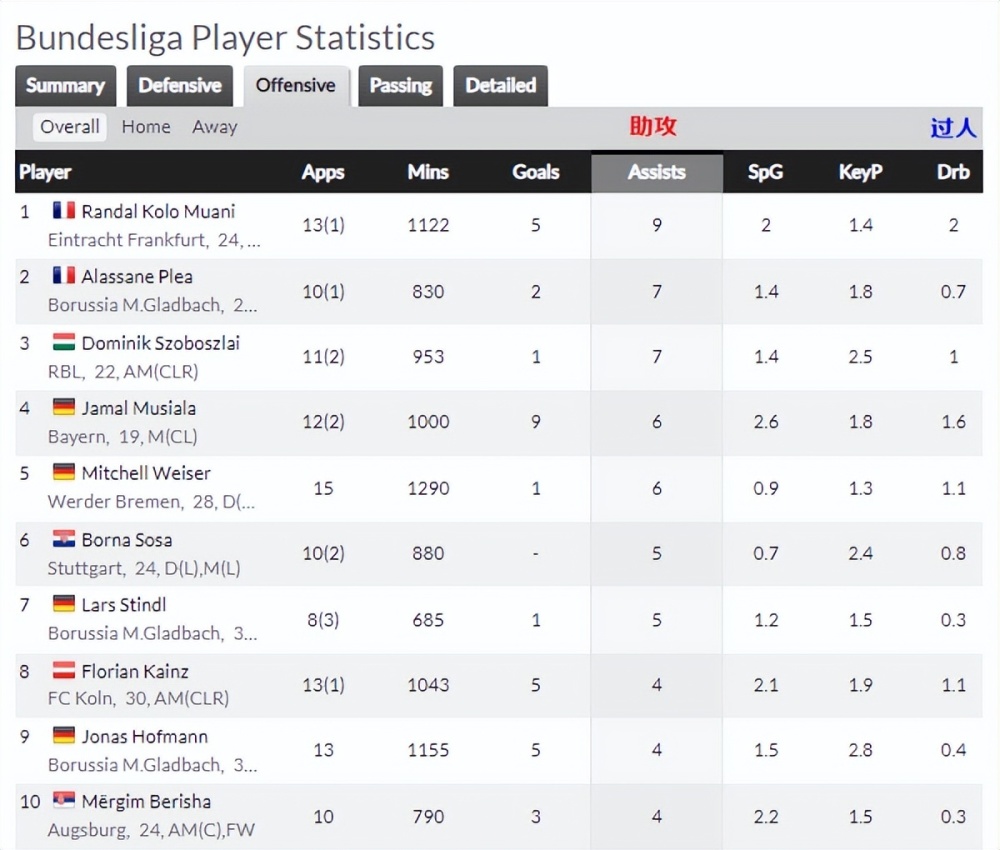
Task: Click the Austrian flag beside Florian Kainz
Action: 64,670
